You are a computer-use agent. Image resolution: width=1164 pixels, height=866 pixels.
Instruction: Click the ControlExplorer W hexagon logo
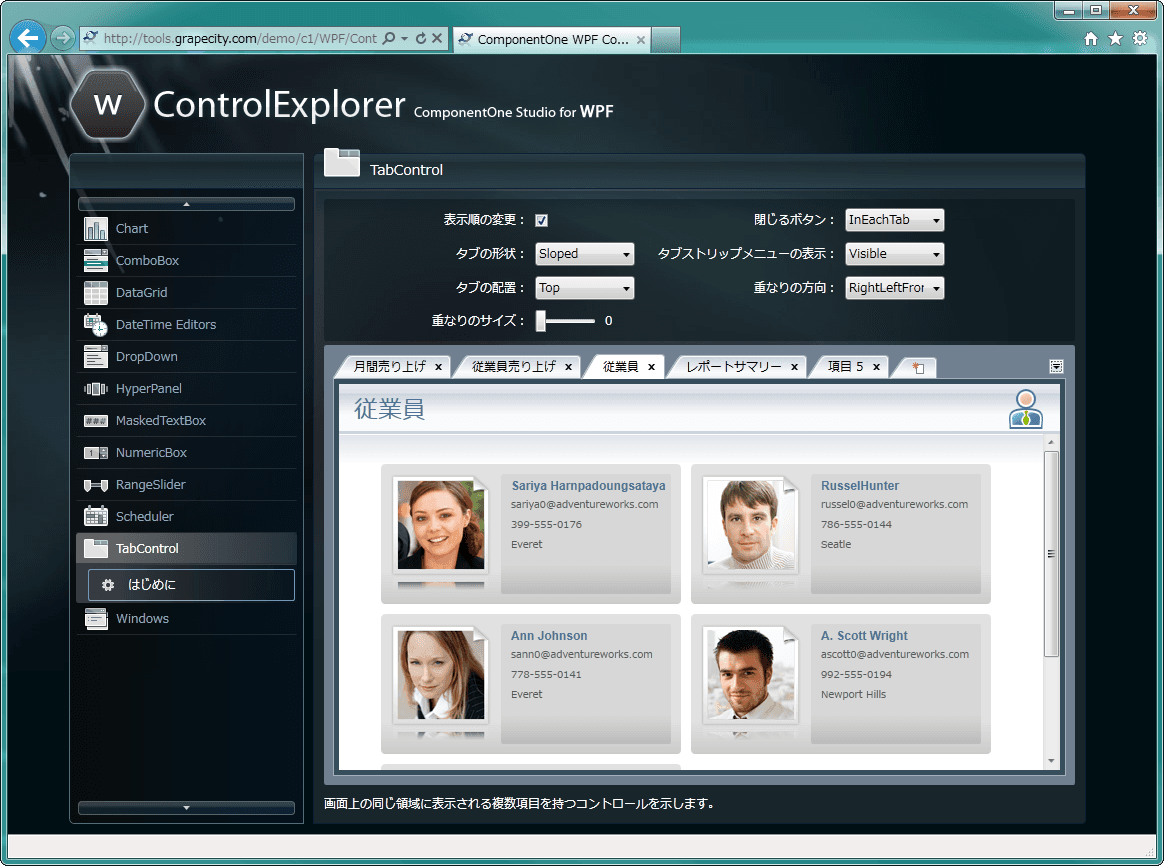pyautogui.click(x=108, y=104)
